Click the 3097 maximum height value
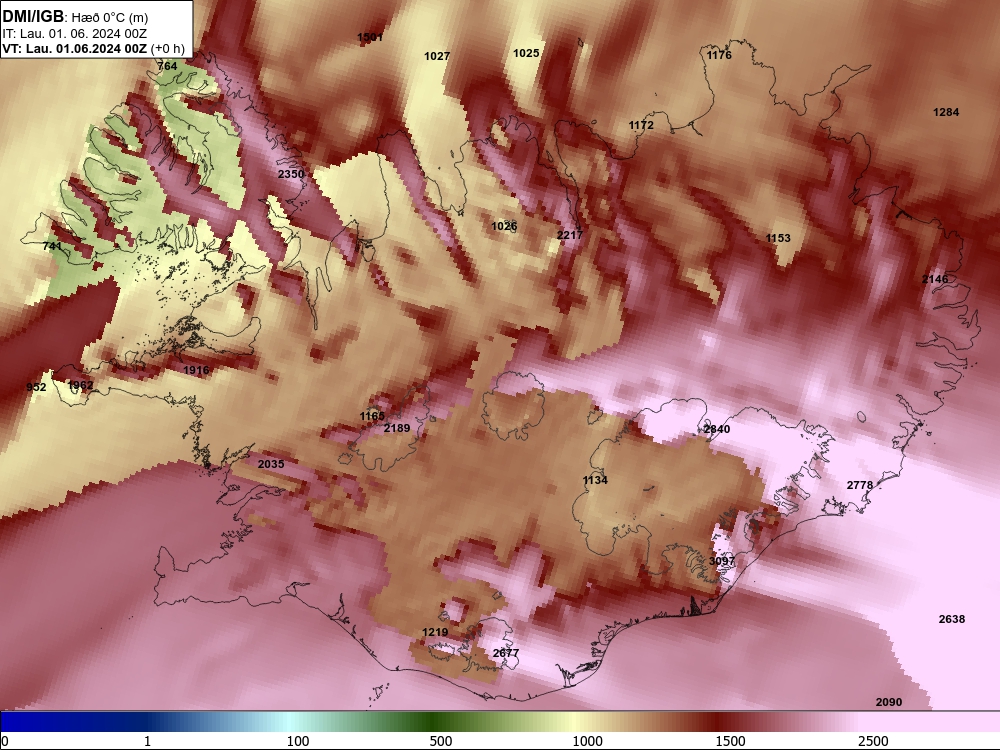 click(x=721, y=561)
